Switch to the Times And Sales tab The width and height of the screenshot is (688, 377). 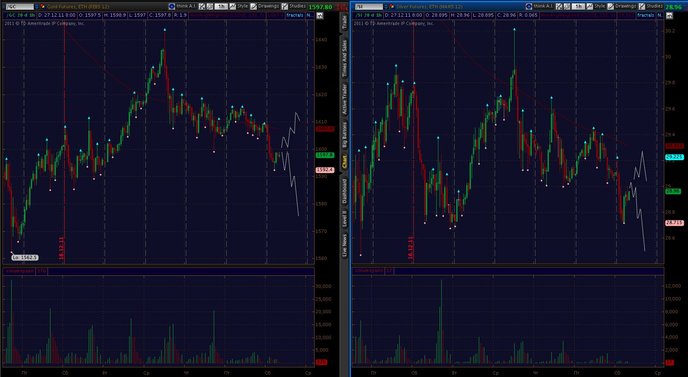(x=344, y=58)
